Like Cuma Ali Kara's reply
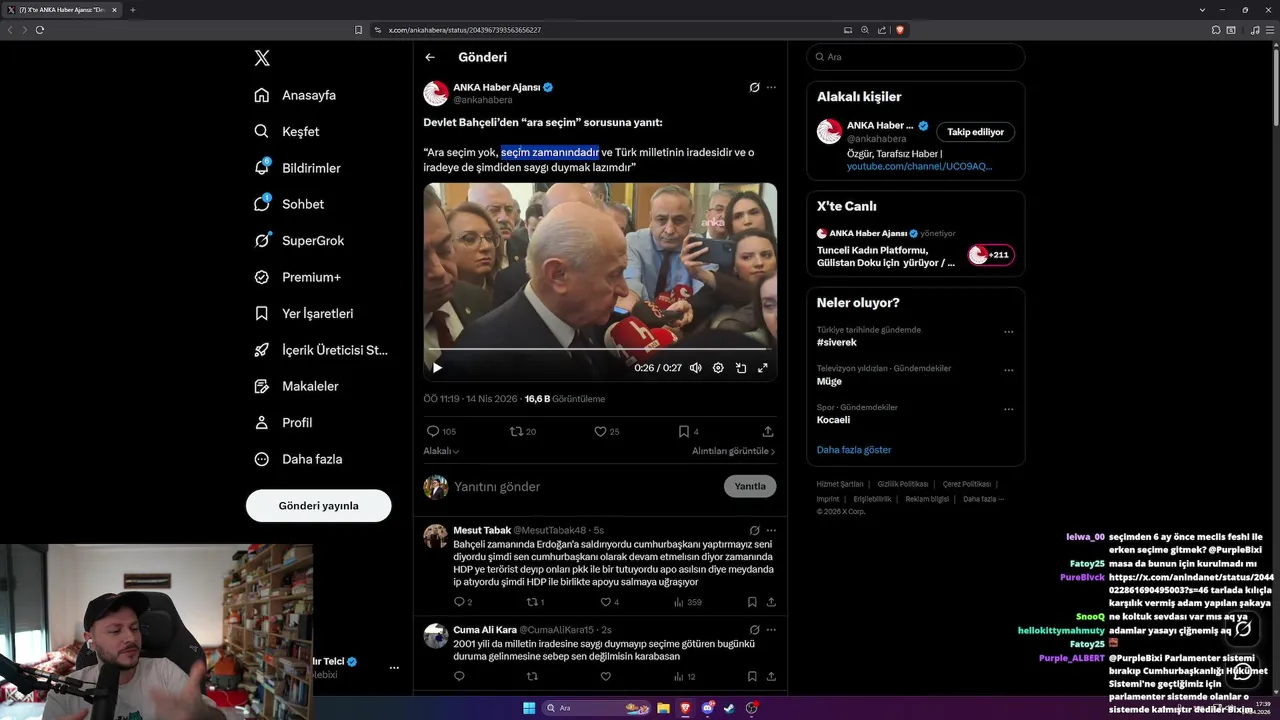The width and height of the screenshot is (1280, 720). 605,676
